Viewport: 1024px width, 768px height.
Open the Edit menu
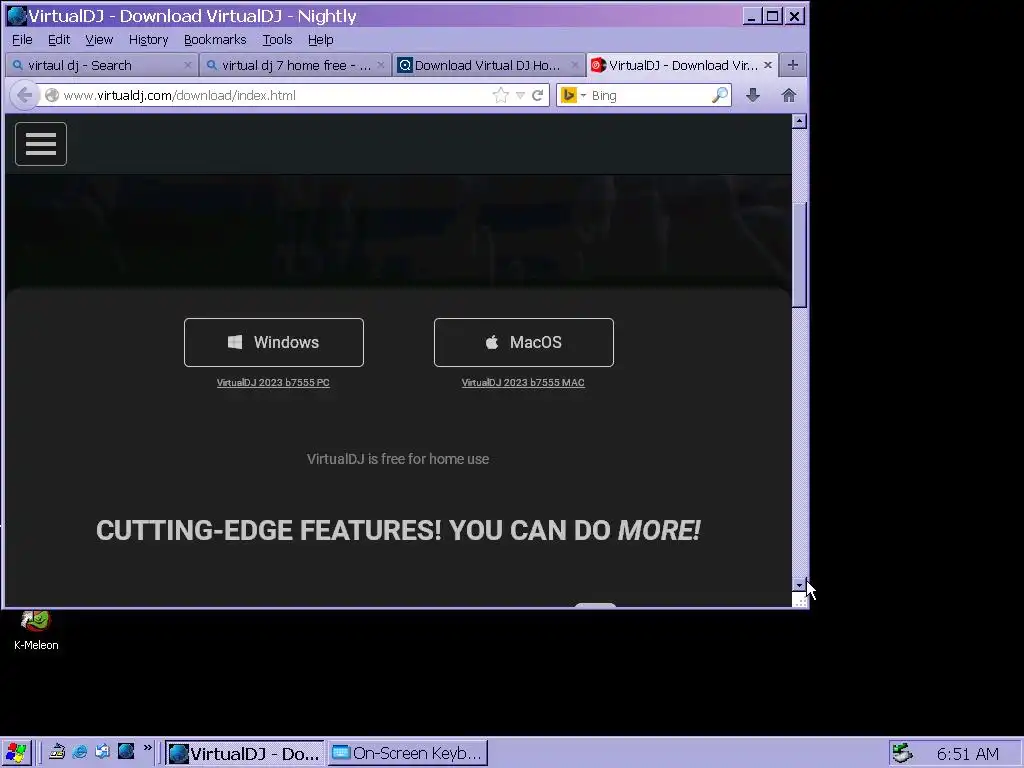pyautogui.click(x=59, y=40)
